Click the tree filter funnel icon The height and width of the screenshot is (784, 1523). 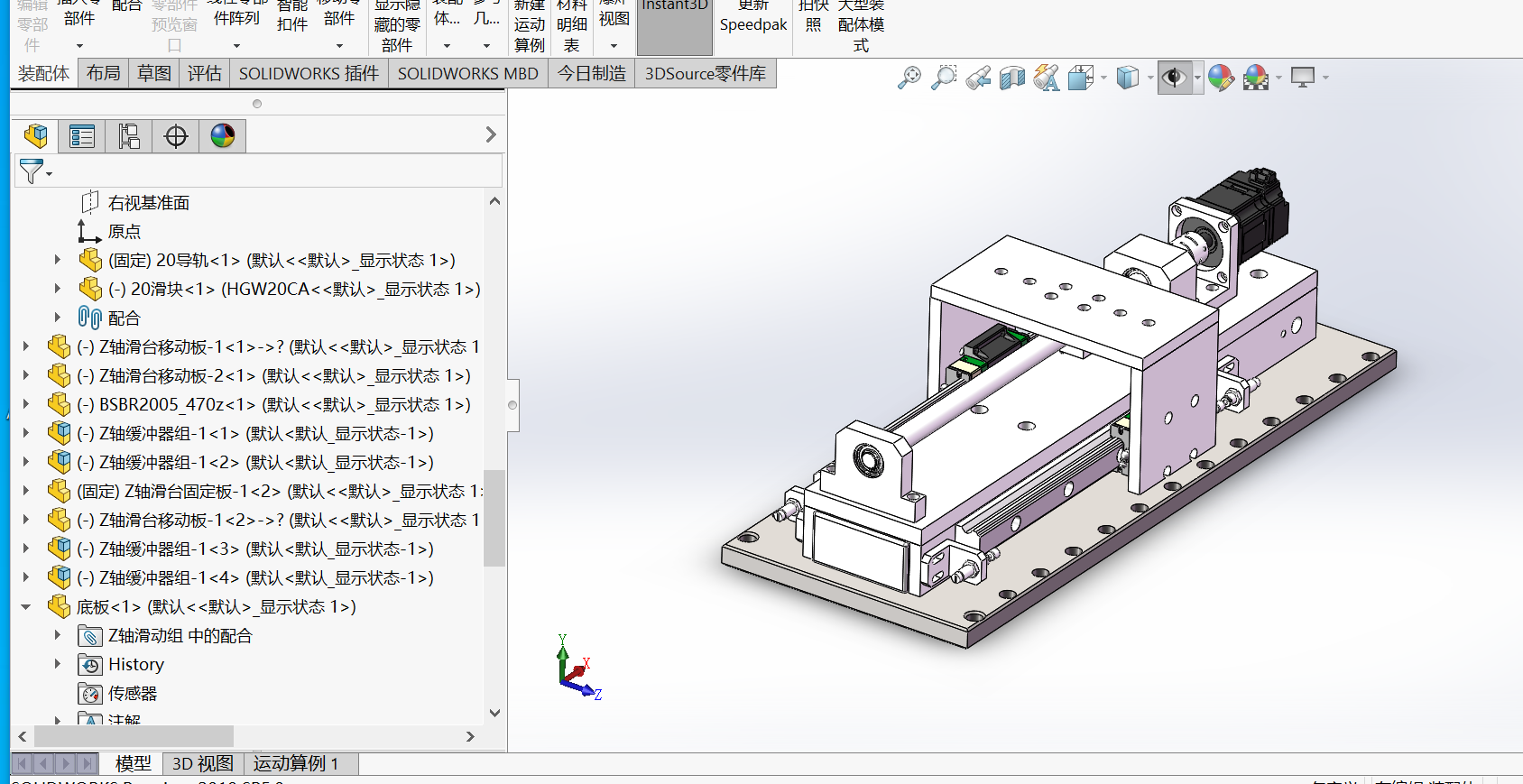tap(32, 171)
